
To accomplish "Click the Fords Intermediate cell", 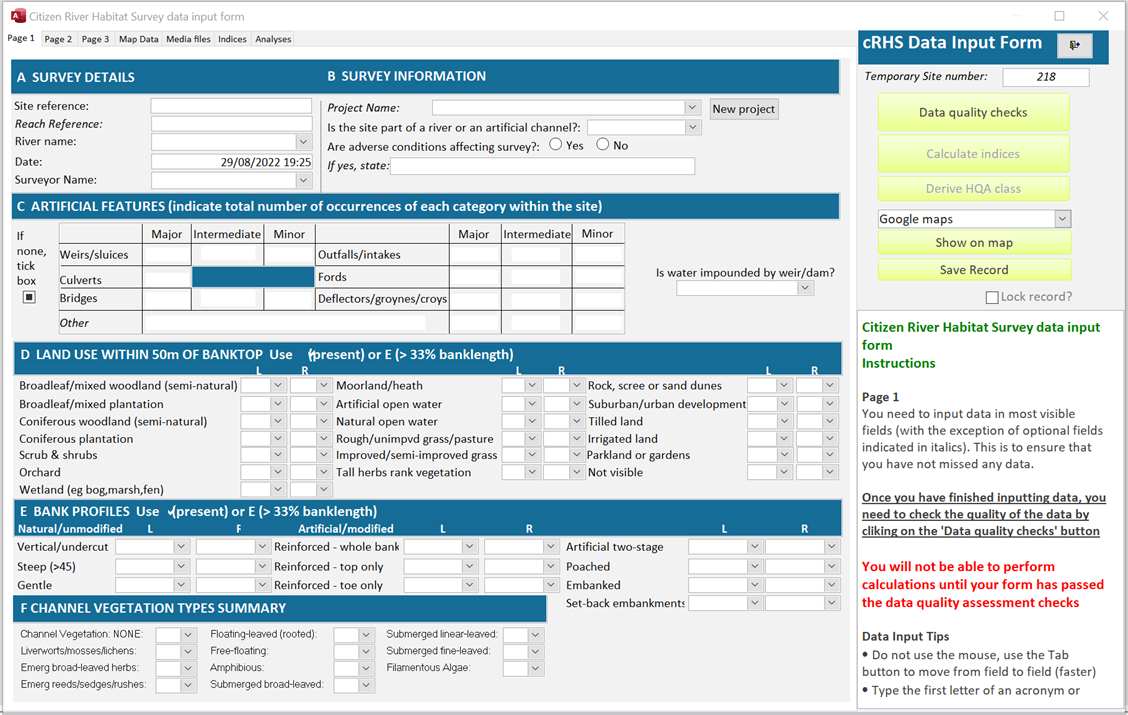I will click(537, 277).
